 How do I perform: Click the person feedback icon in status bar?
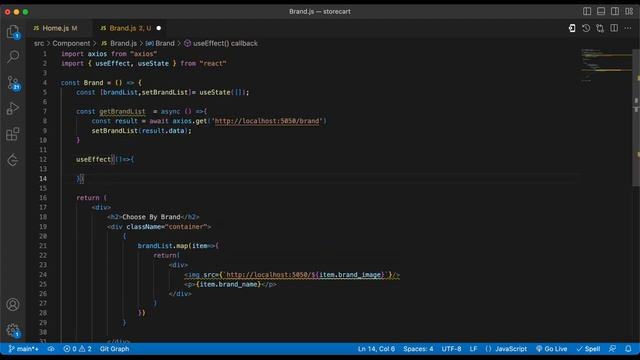tap(612, 349)
